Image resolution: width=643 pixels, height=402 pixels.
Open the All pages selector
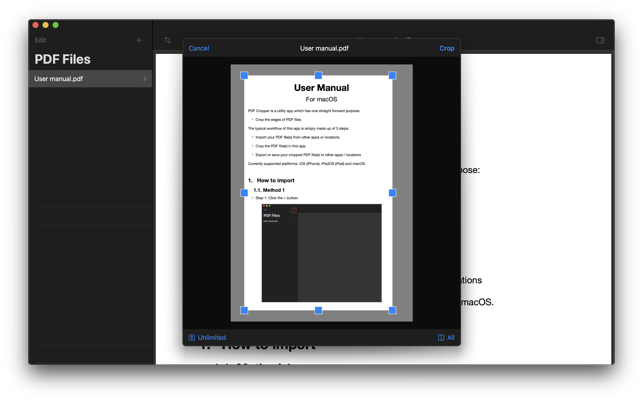point(446,338)
